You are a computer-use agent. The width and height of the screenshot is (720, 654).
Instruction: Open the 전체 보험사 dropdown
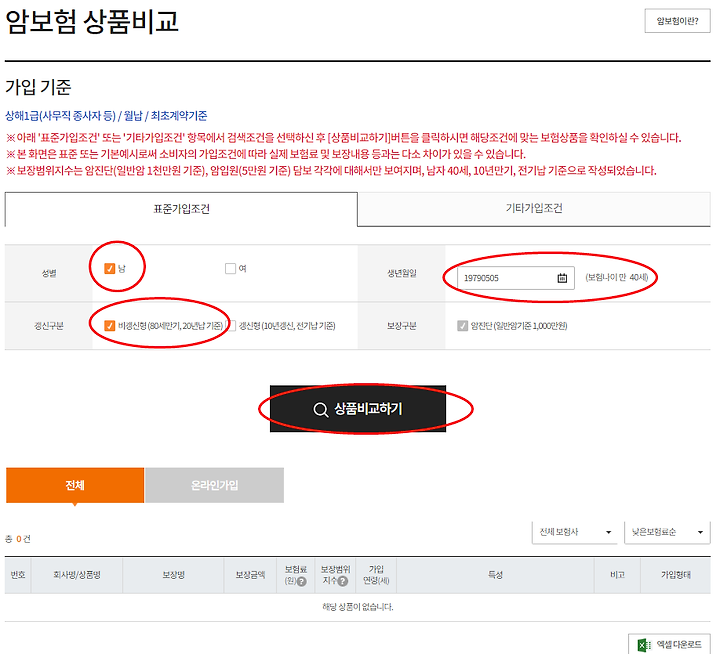(x=574, y=532)
